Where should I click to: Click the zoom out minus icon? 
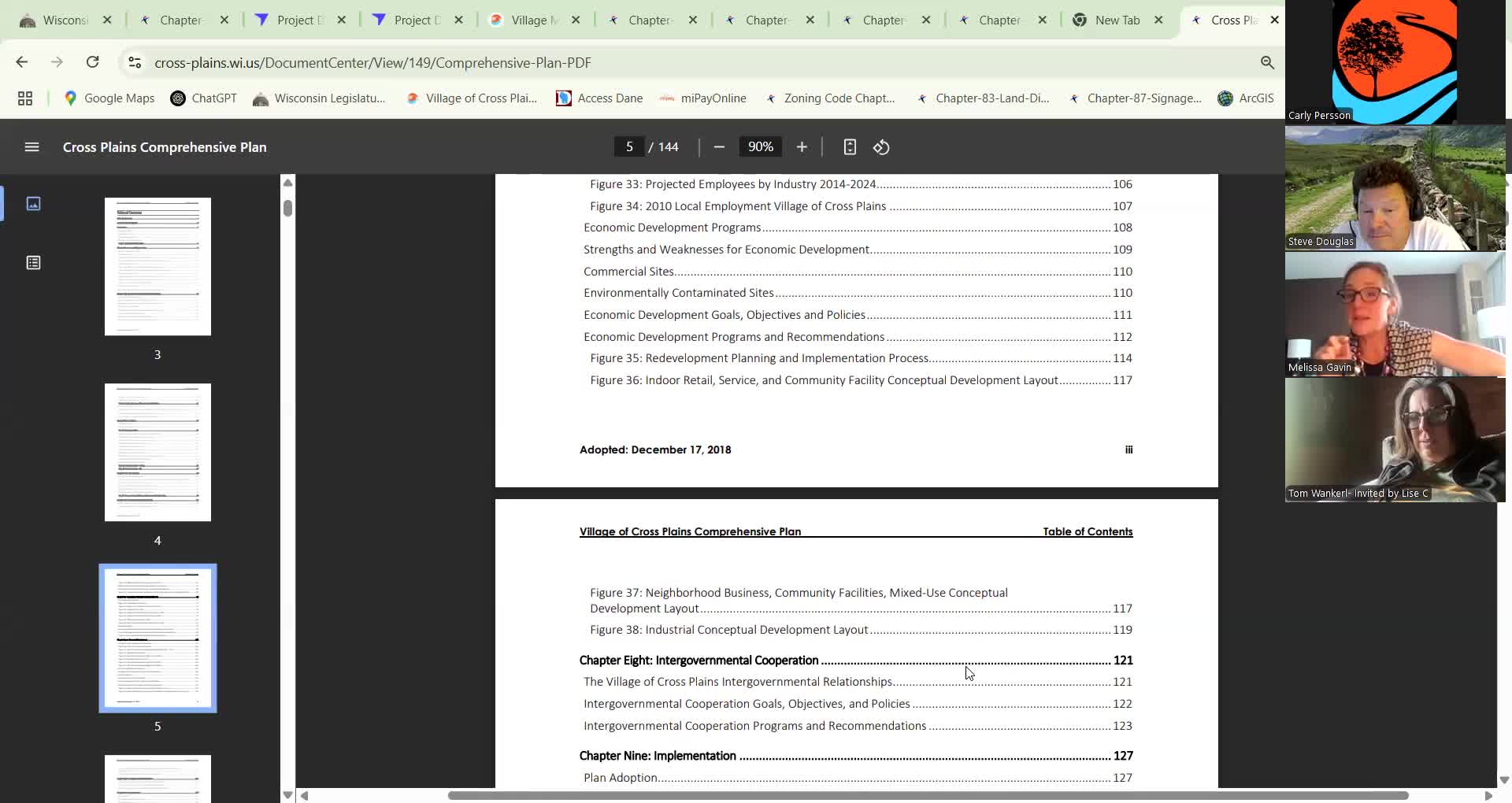pos(719,147)
